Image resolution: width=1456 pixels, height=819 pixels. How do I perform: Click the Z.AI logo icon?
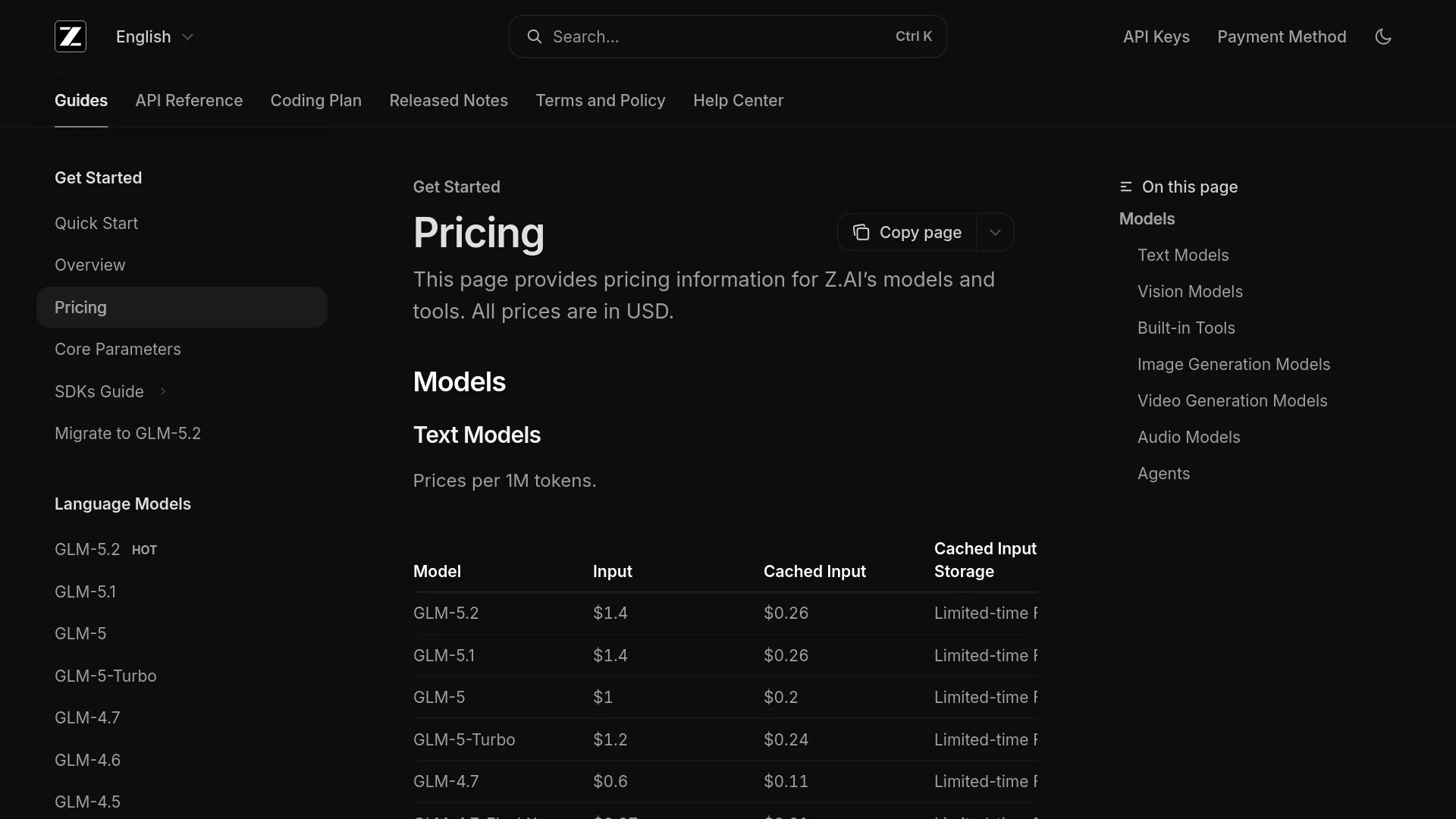[71, 36]
